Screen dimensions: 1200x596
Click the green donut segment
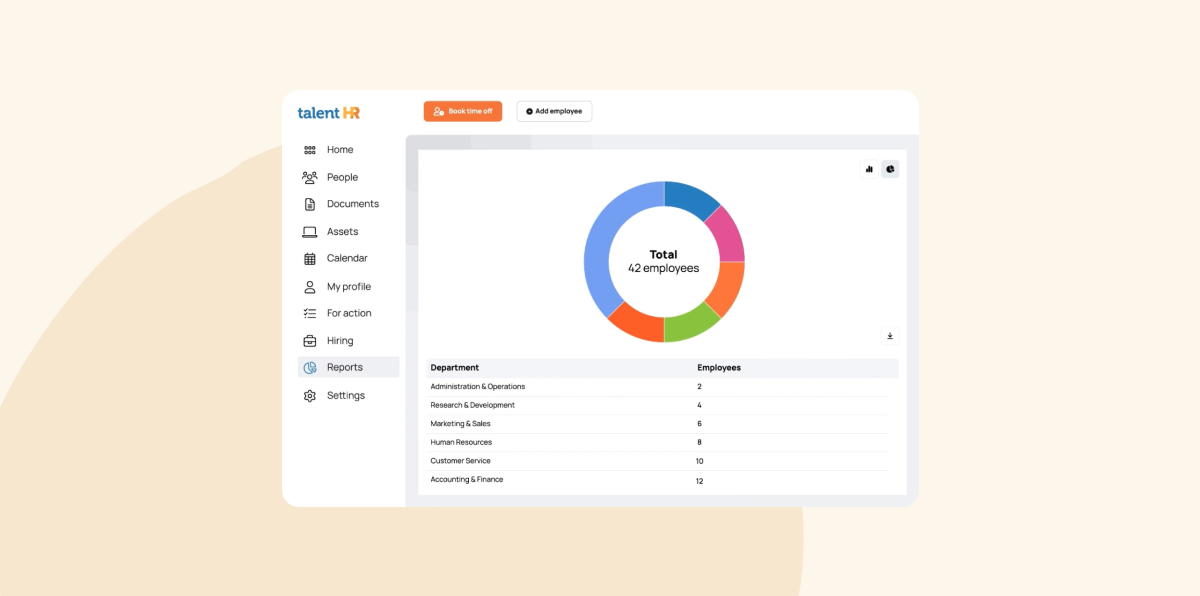pos(691,325)
